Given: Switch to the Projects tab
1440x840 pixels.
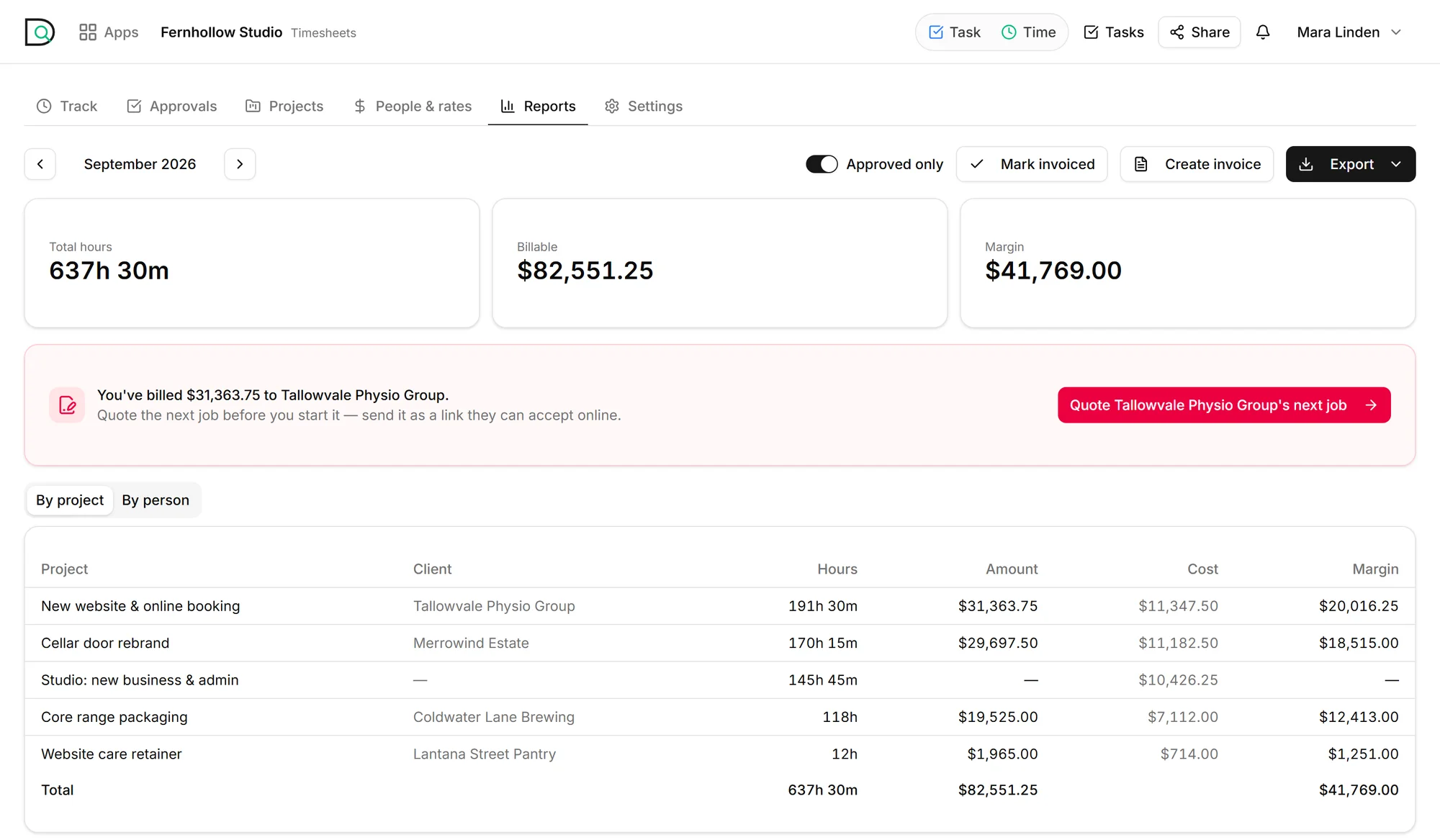Looking at the screenshot, I should pos(284,107).
